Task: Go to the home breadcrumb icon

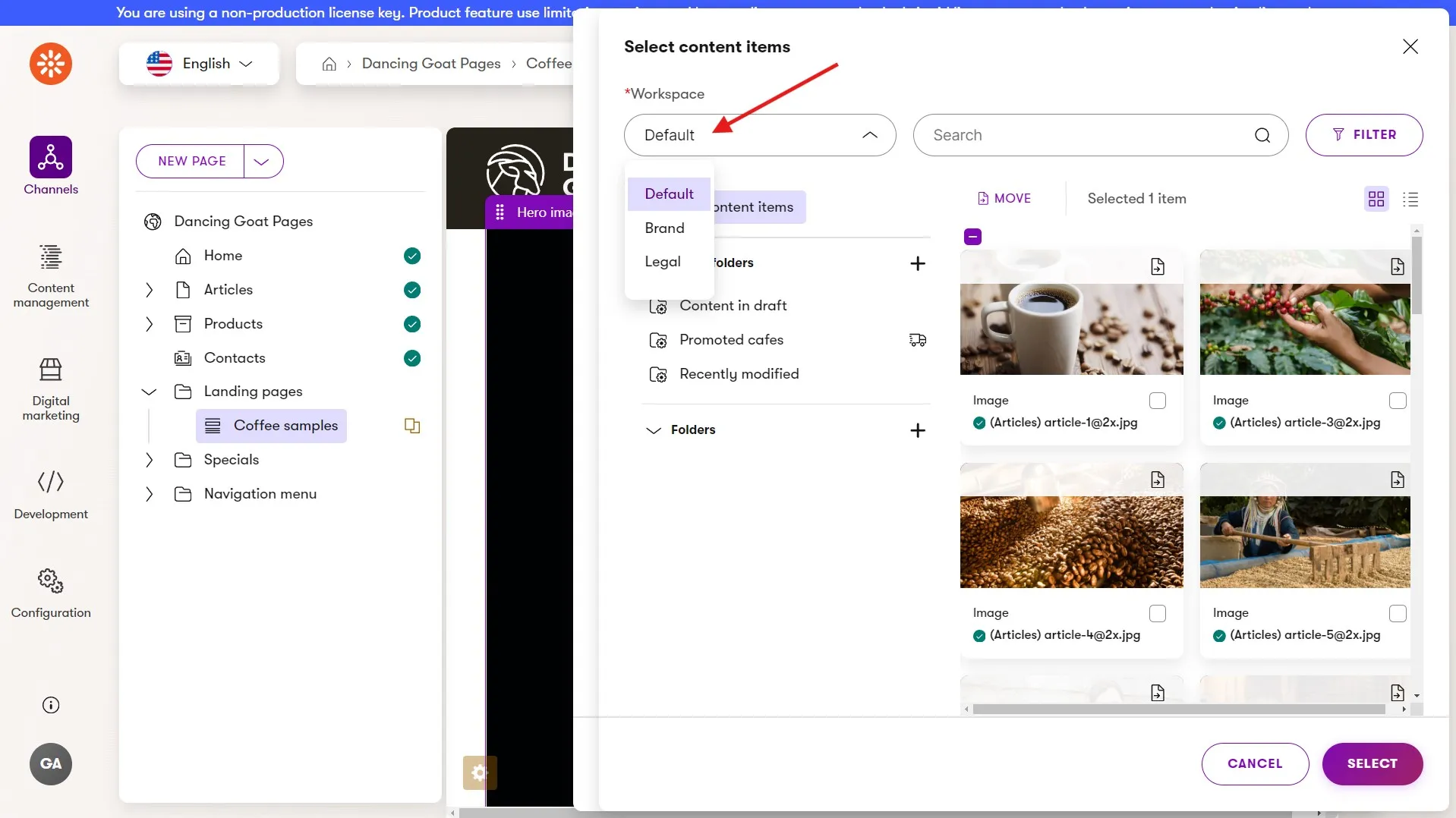Action: pyautogui.click(x=329, y=64)
